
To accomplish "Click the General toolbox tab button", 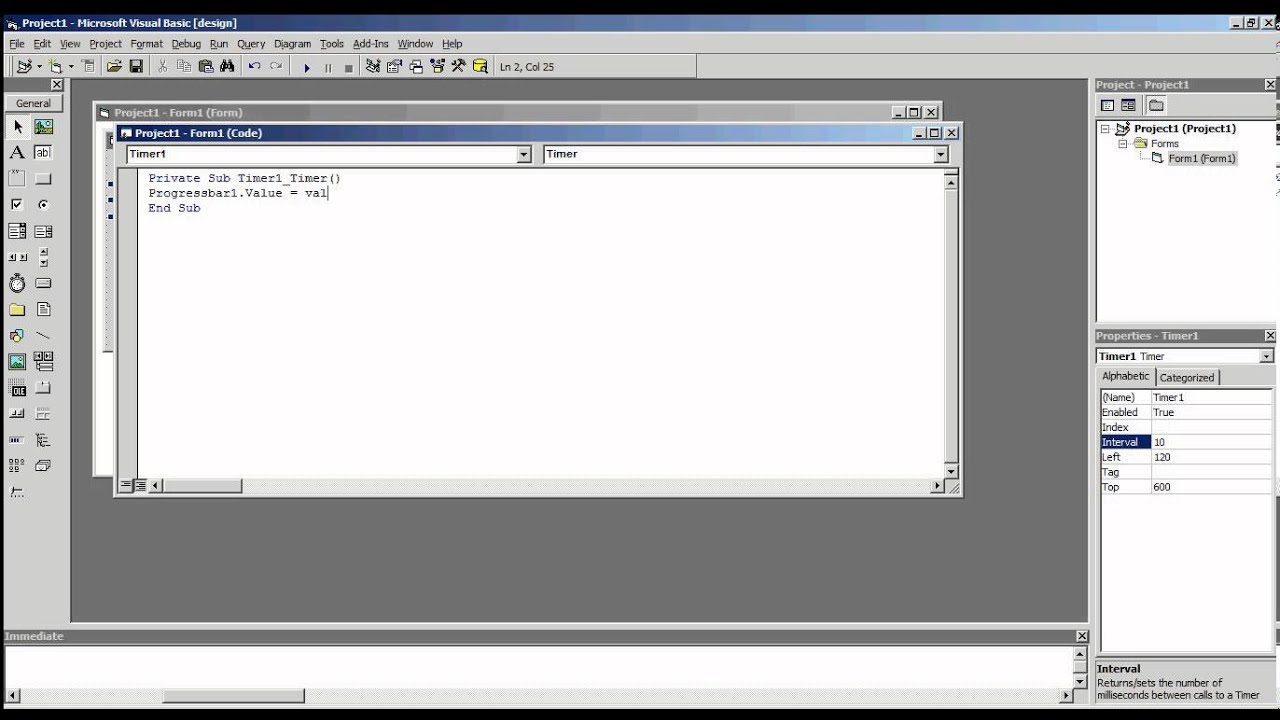I will click(x=33, y=103).
